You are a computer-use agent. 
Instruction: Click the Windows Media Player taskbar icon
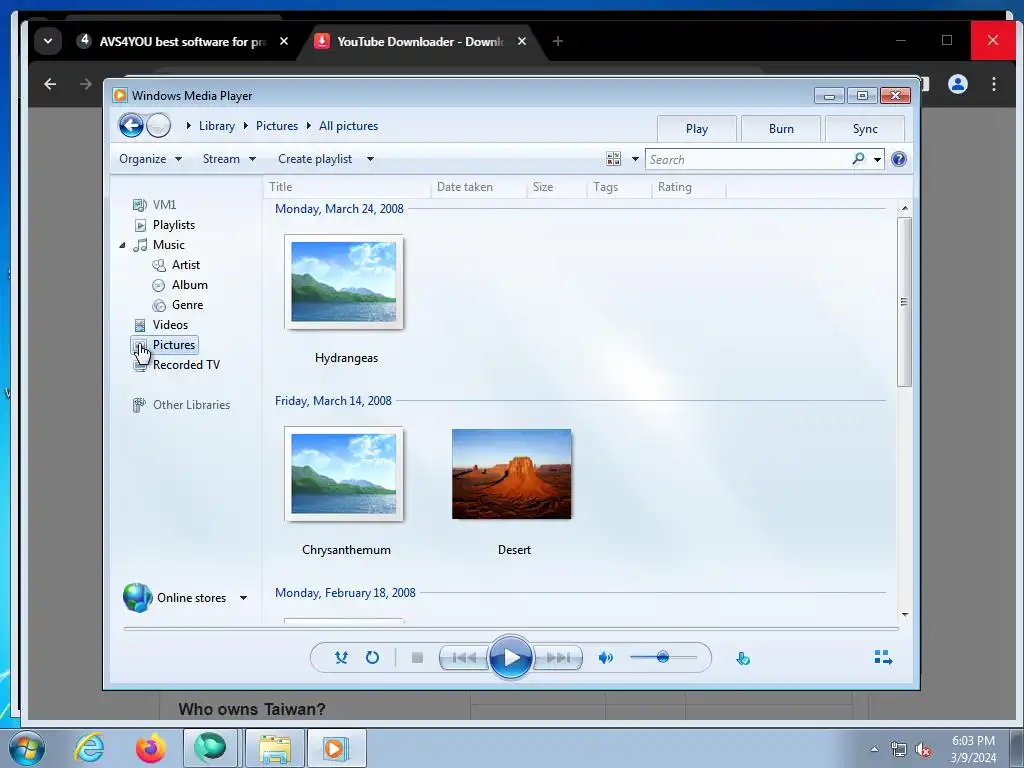336,748
